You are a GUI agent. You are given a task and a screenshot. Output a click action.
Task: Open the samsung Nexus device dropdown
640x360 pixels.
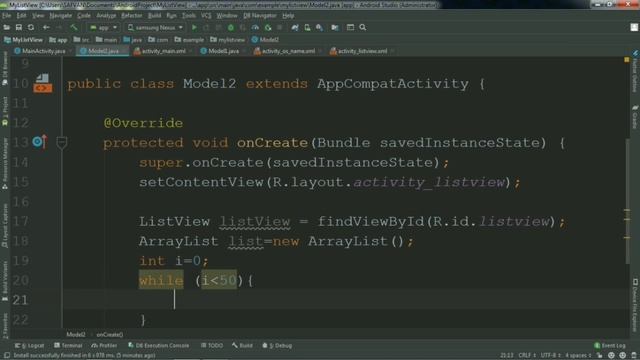[155, 27]
